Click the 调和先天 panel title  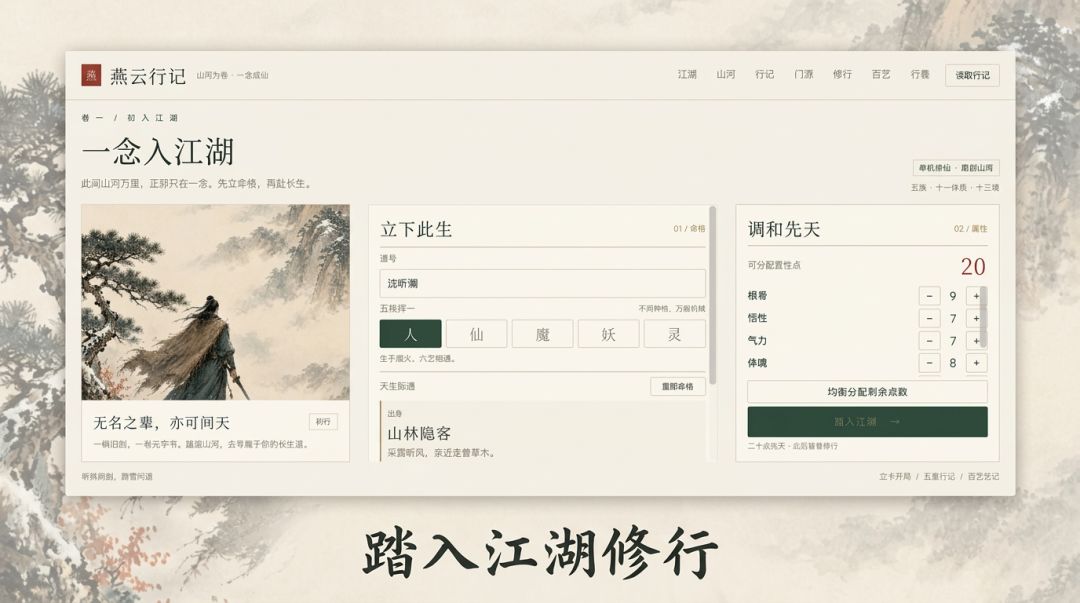tap(784, 229)
